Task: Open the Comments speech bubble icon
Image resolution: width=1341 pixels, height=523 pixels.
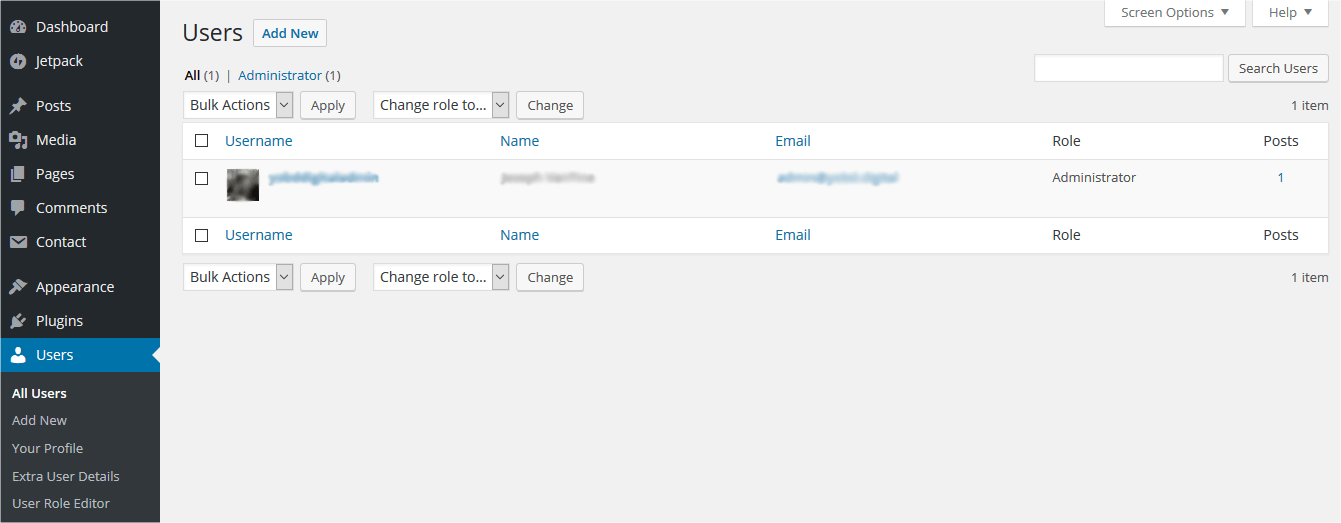Action: (18, 208)
